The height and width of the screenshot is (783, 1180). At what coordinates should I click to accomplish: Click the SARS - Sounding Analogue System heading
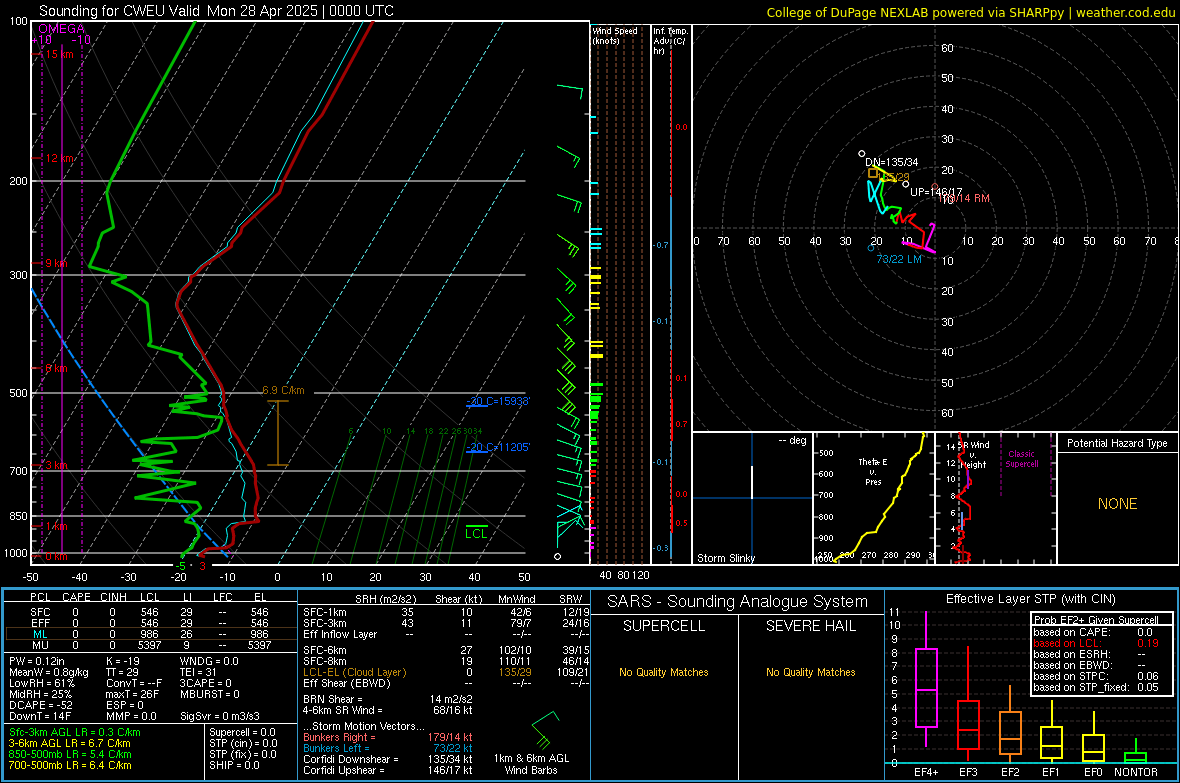point(738,602)
